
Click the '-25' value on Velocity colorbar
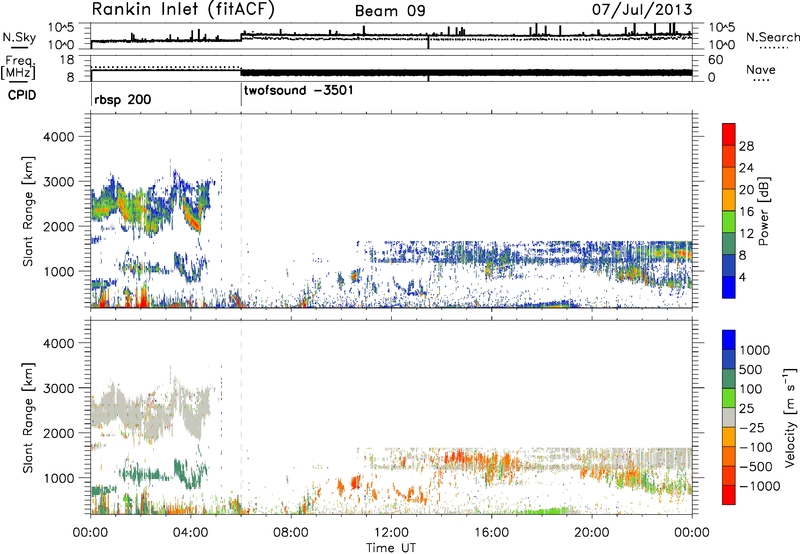coord(751,428)
